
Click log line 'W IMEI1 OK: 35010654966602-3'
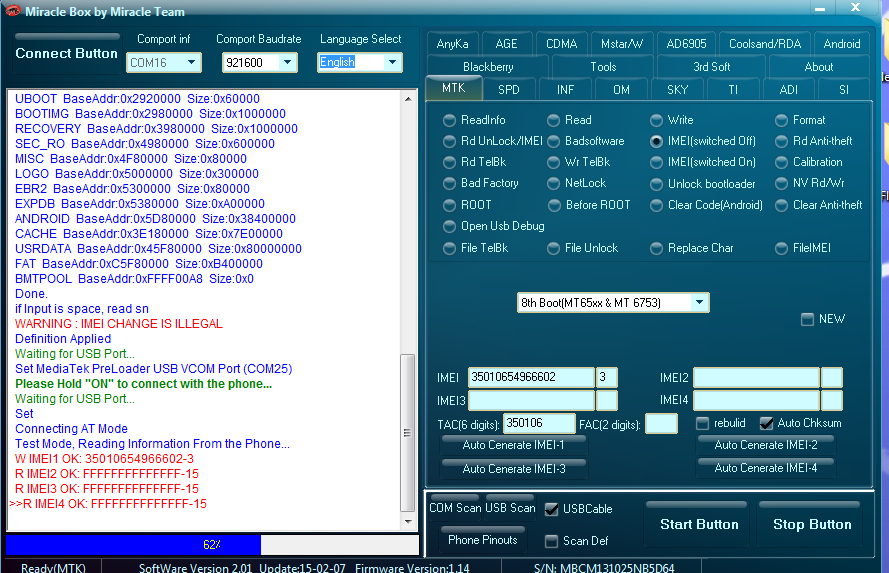tap(104, 459)
